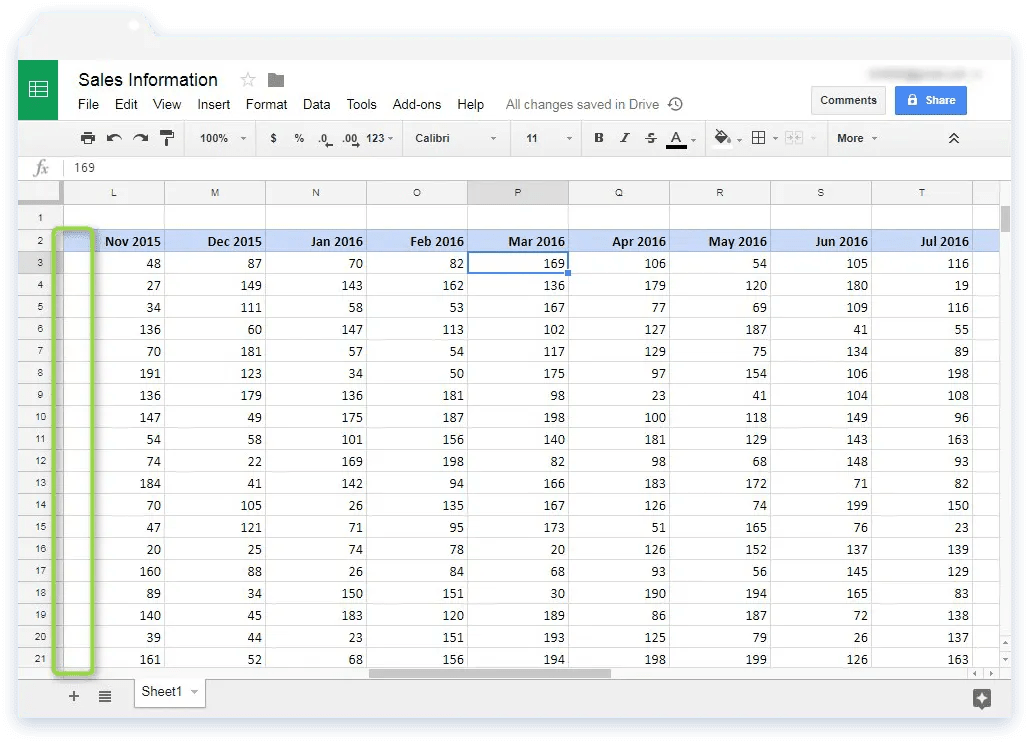Select the paint format tool
This screenshot has width=1029, height=742.
click(167, 138)
